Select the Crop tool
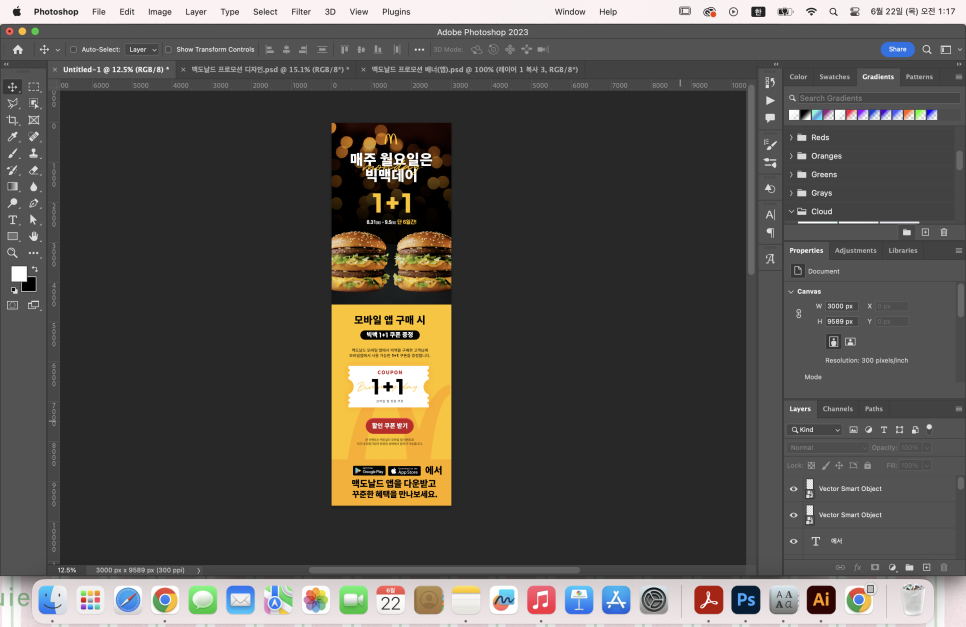Screen dimensions: 966x627 pos(12,120)
